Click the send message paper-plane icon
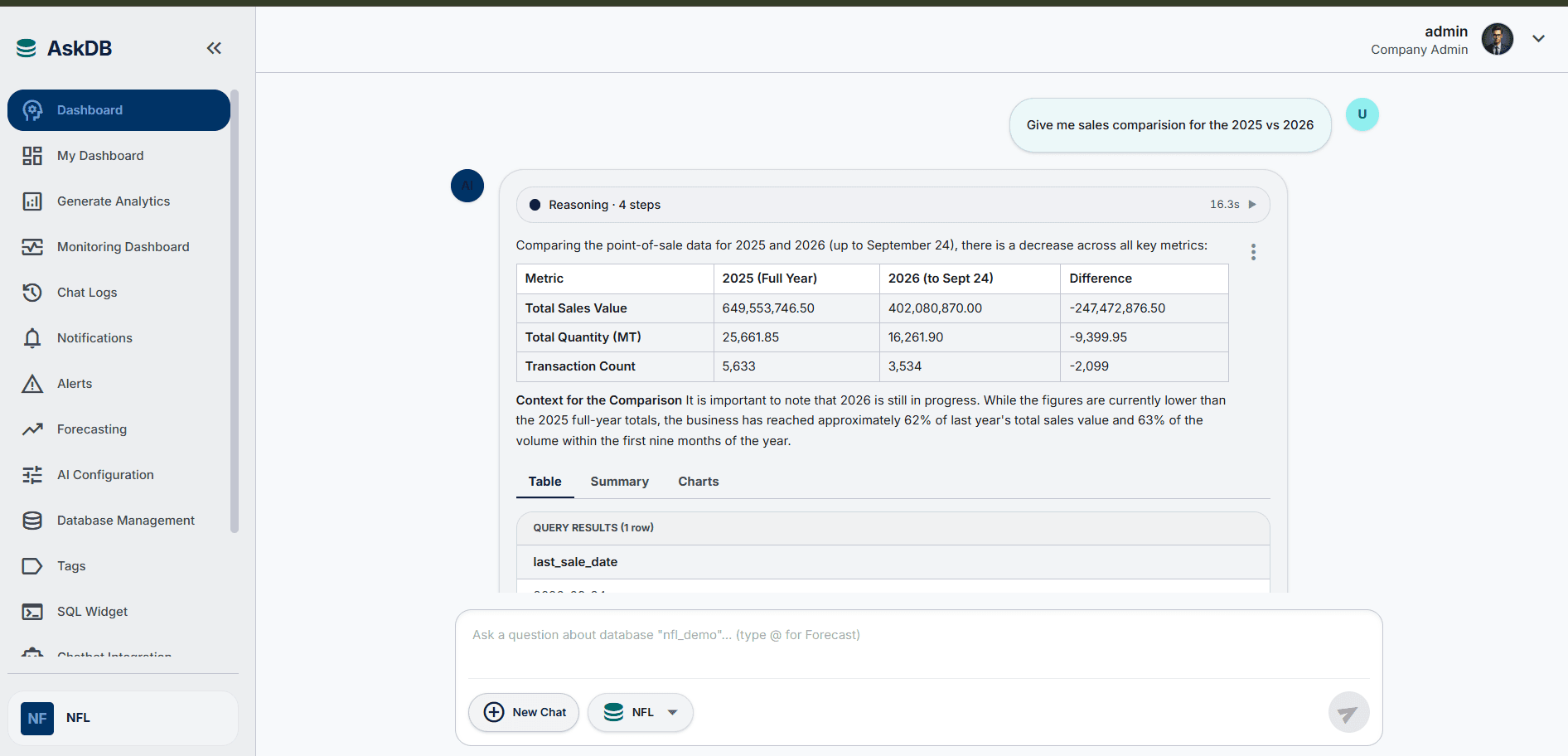 coord(1348,713)
